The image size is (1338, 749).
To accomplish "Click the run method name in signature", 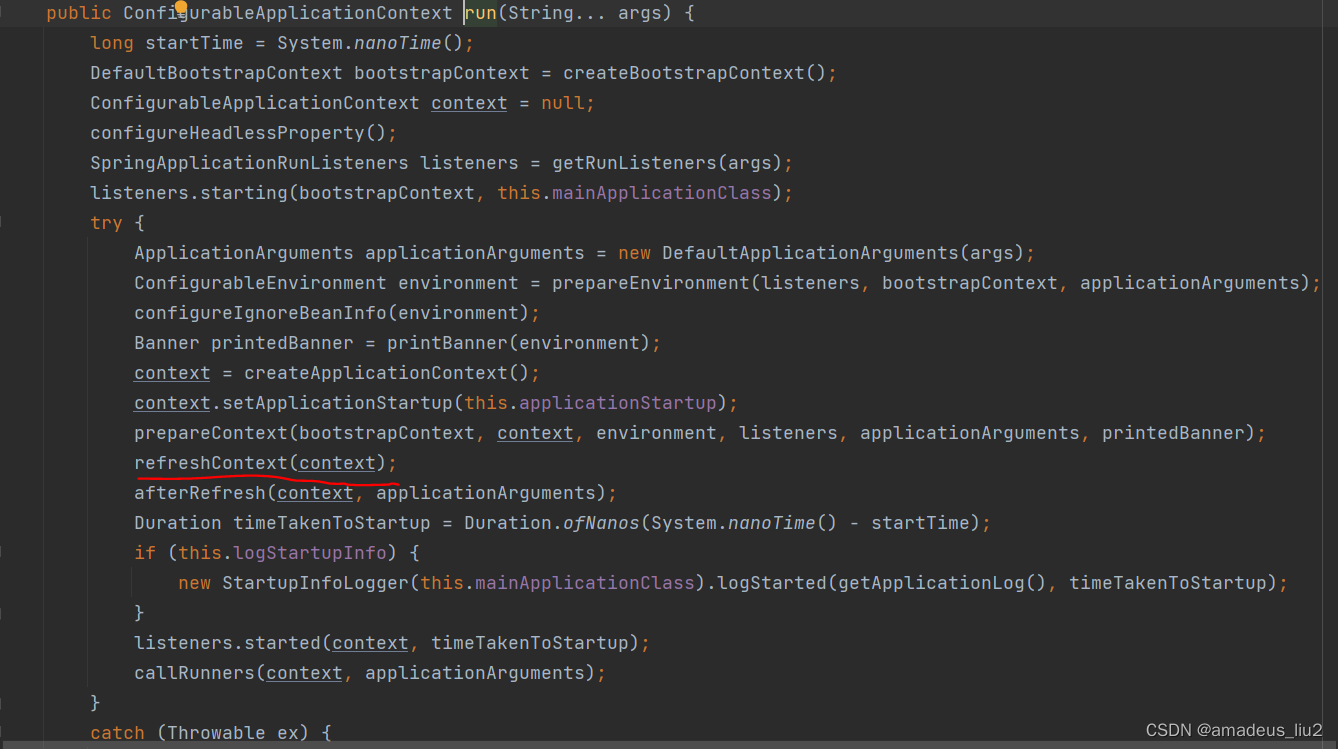I will (x=481, y=13).
